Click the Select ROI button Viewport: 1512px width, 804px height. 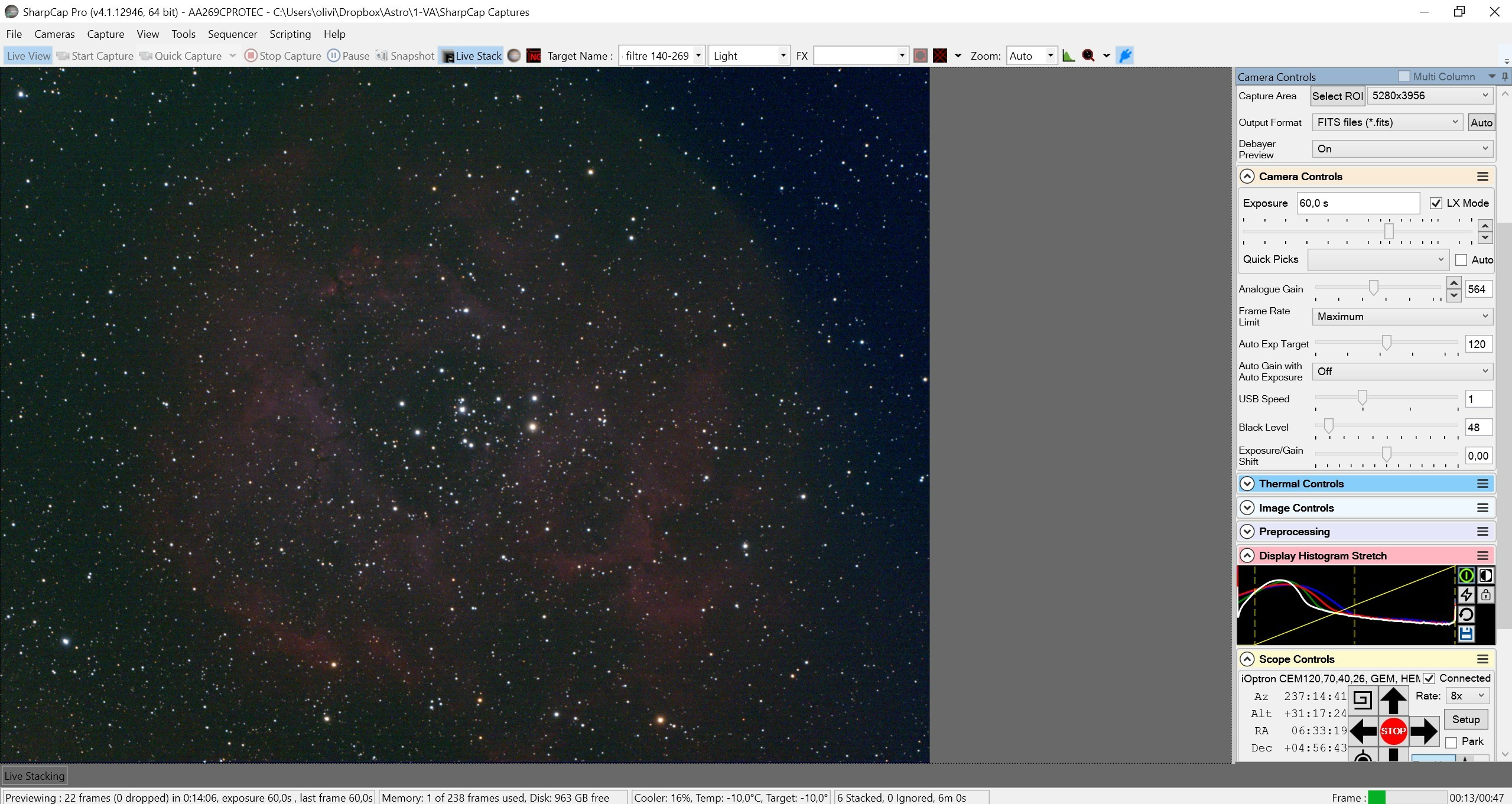click(1338, 96)
